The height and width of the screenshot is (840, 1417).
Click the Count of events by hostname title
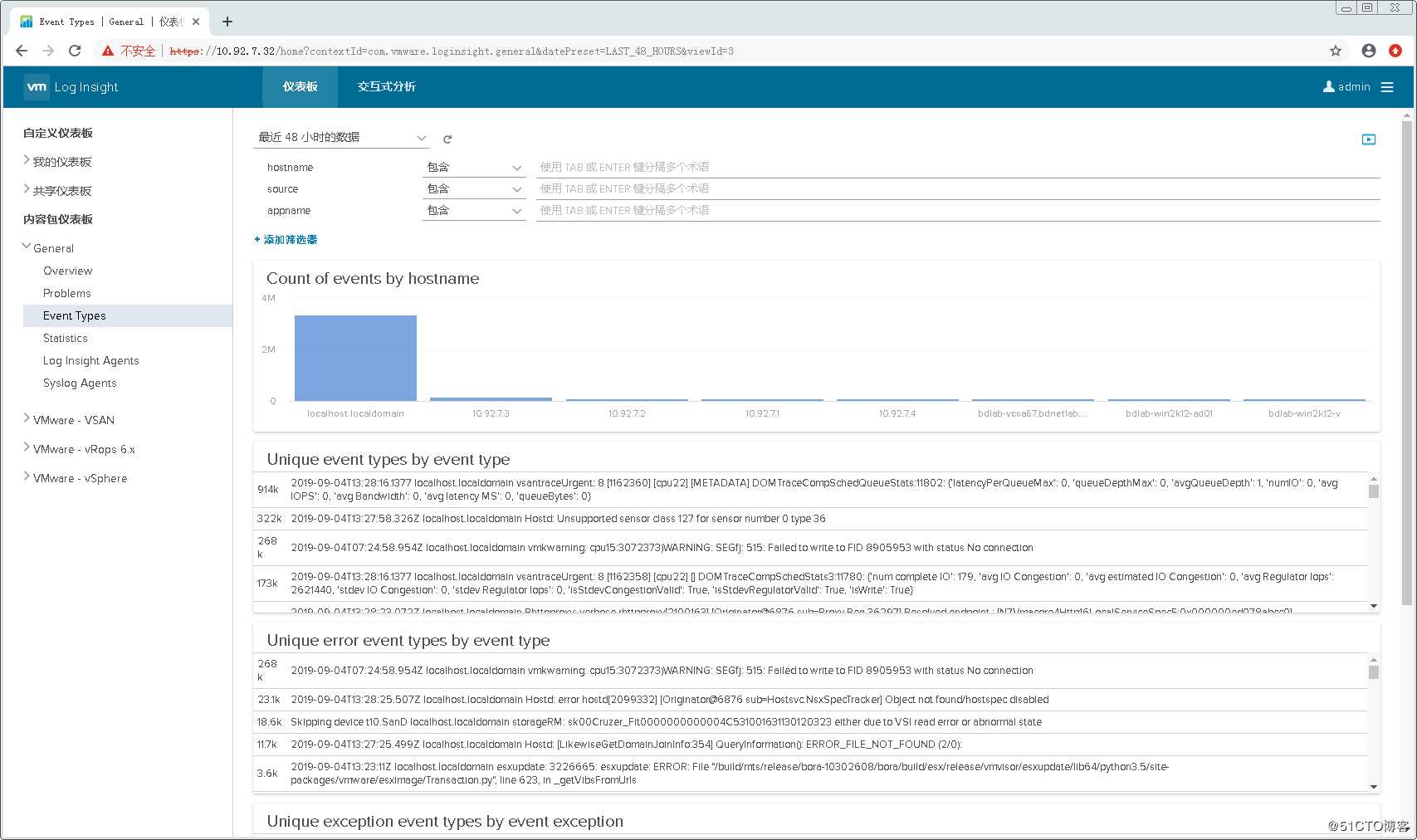pos(373,279)
